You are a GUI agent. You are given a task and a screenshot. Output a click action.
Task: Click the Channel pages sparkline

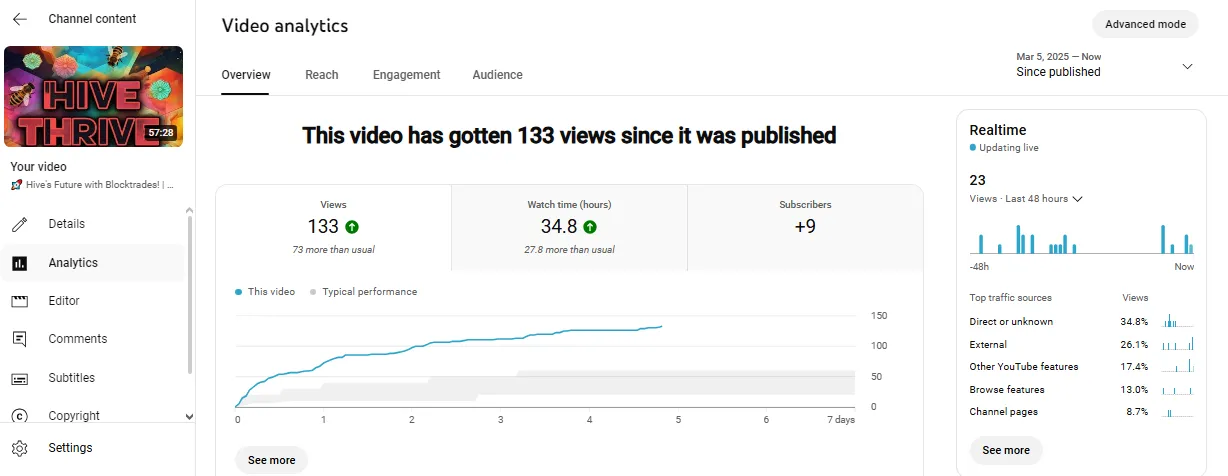pos(1178,412)
